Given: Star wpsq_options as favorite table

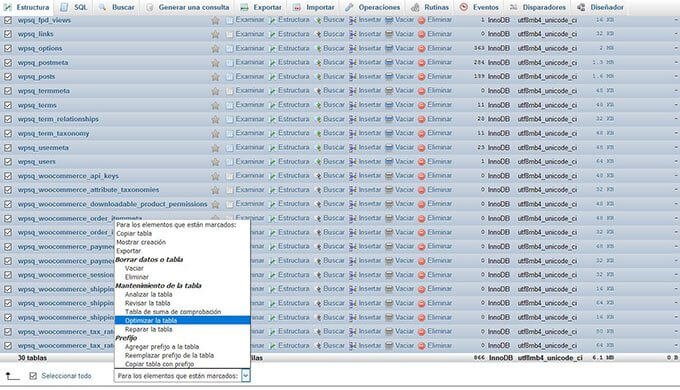Looking at the screenshot, I should (x=215, y=48).
